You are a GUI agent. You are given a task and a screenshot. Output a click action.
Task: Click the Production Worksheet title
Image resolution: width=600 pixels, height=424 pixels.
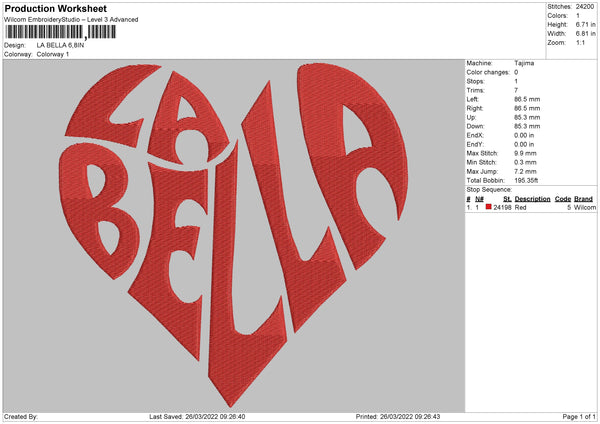click(55, 9)
